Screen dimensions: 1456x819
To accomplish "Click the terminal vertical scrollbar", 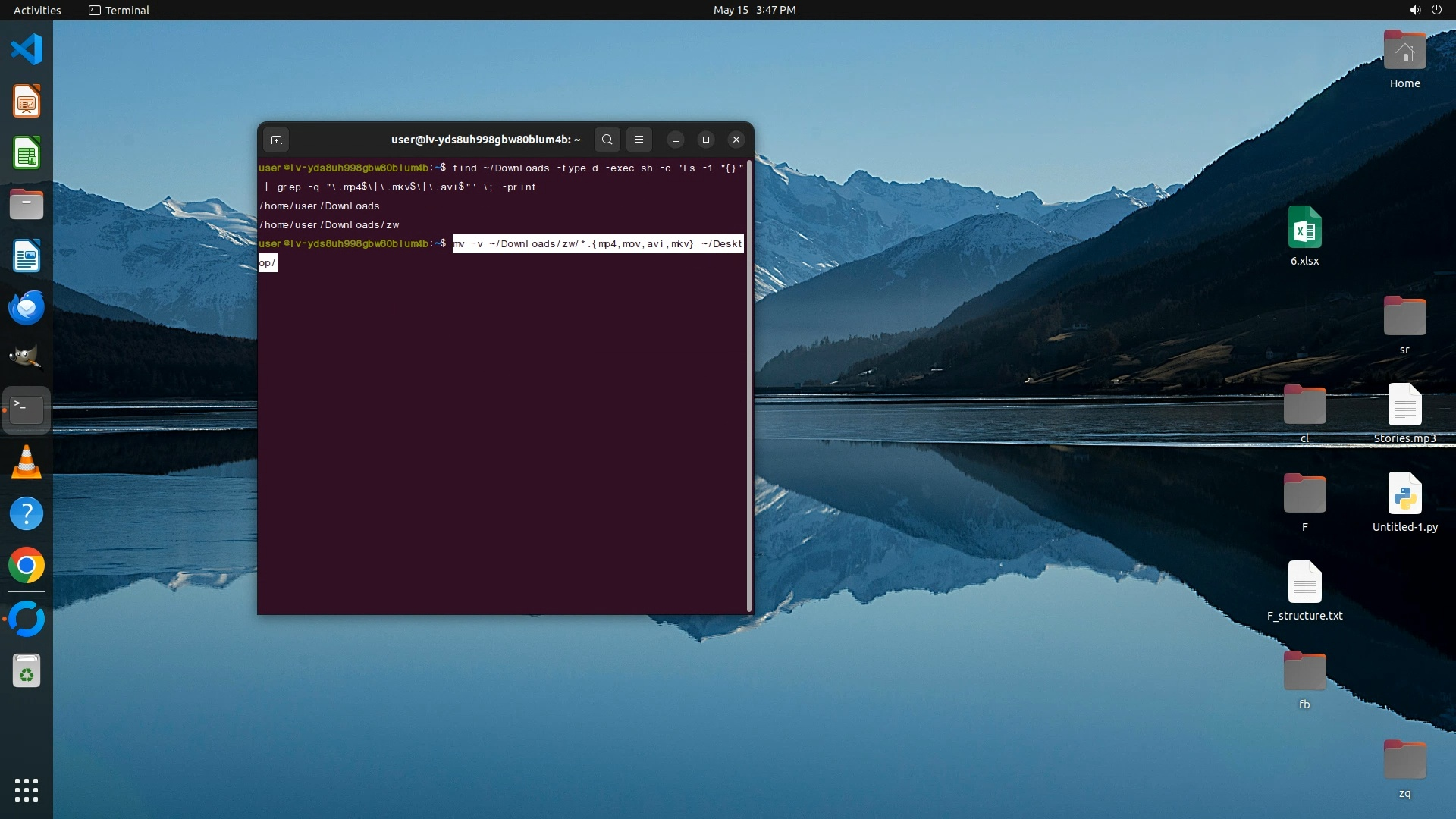I will 749,385.
